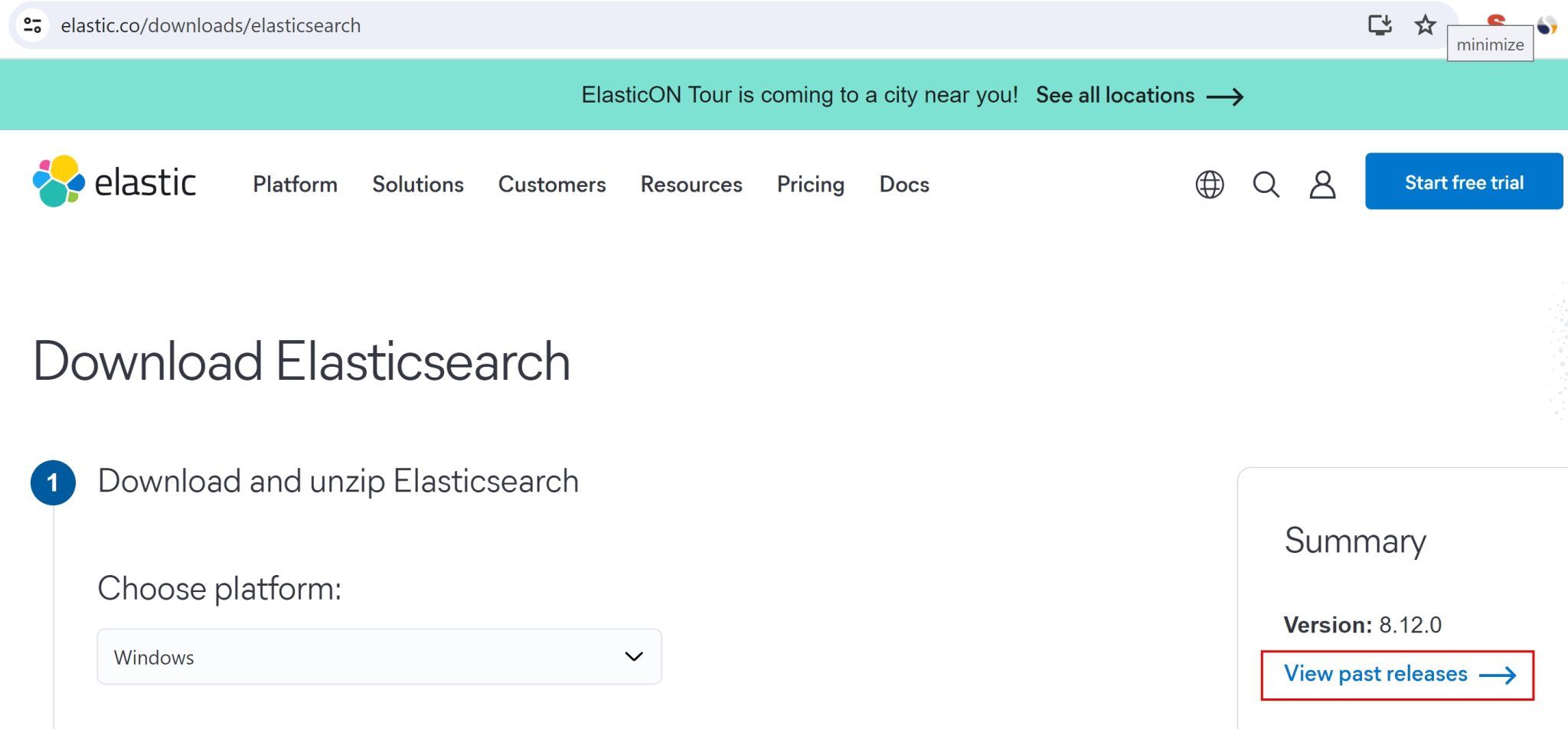Open the Customers menu item
The width and height of the screenshot is (1568, 729).
[x=551, y=185]
